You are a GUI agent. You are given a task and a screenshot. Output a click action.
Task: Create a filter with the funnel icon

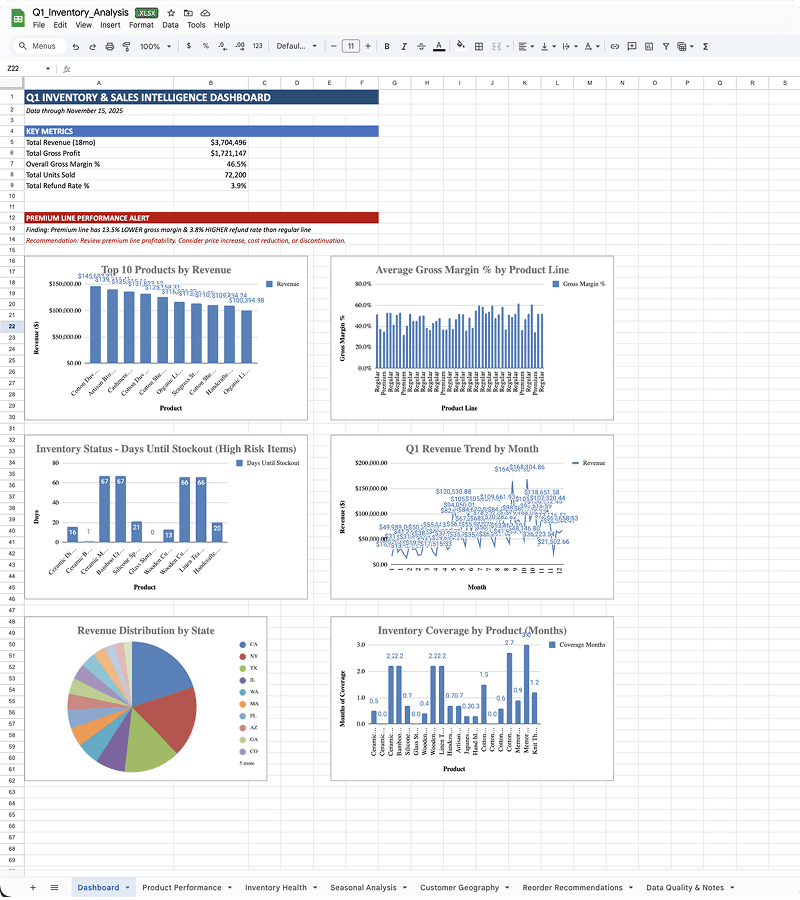click(x=666, y=46)
